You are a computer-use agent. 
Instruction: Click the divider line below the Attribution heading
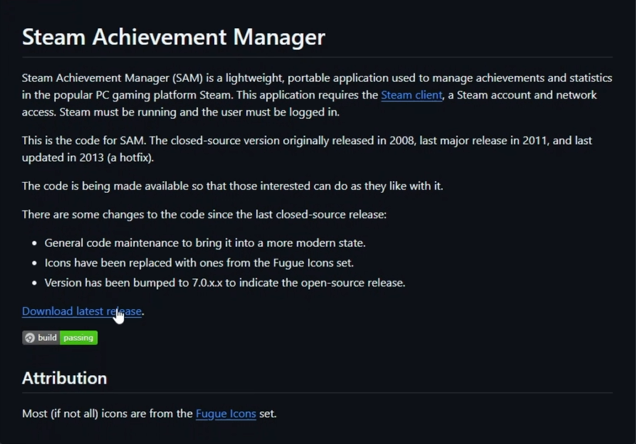pos(317,394)
